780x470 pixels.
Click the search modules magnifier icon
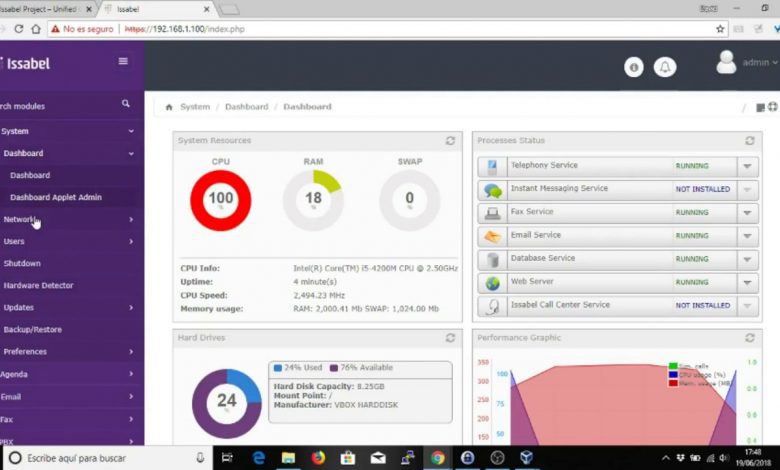tap(126, 103)
